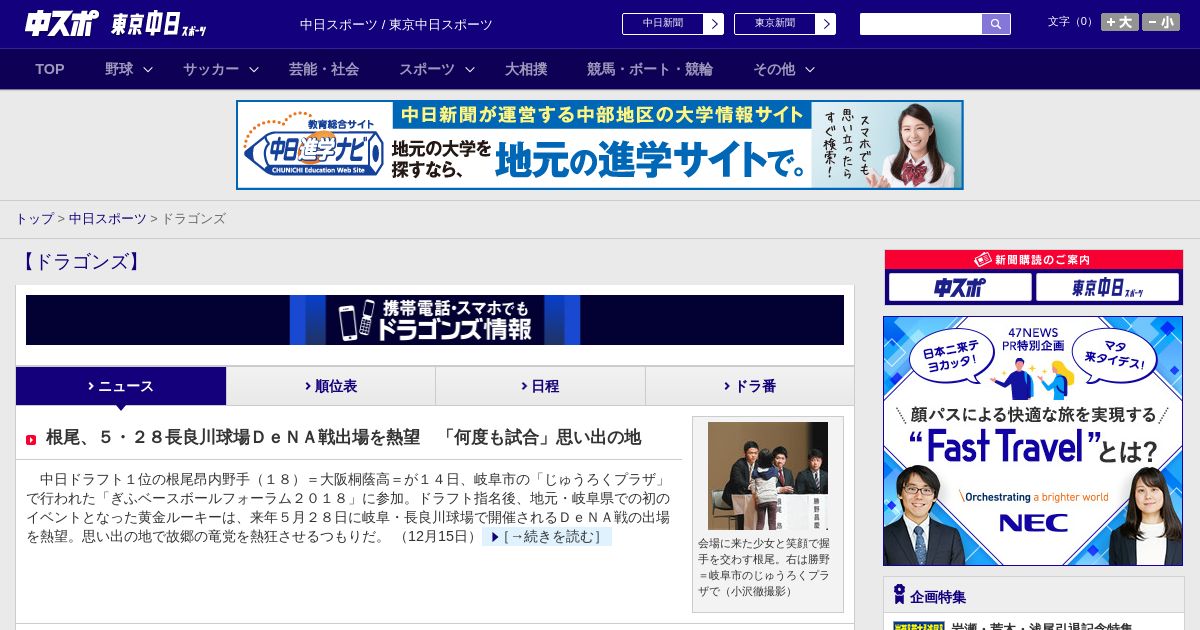Switch to the 日程 tab

540,386
